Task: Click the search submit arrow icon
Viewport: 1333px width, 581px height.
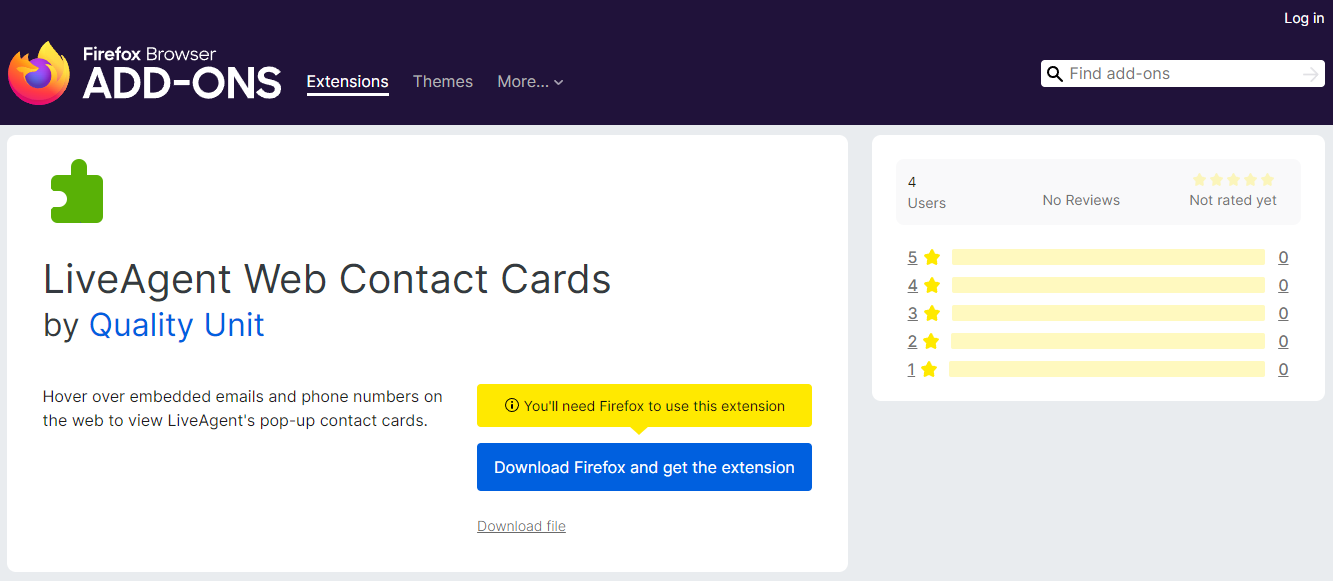Action: pos(1311,73)
